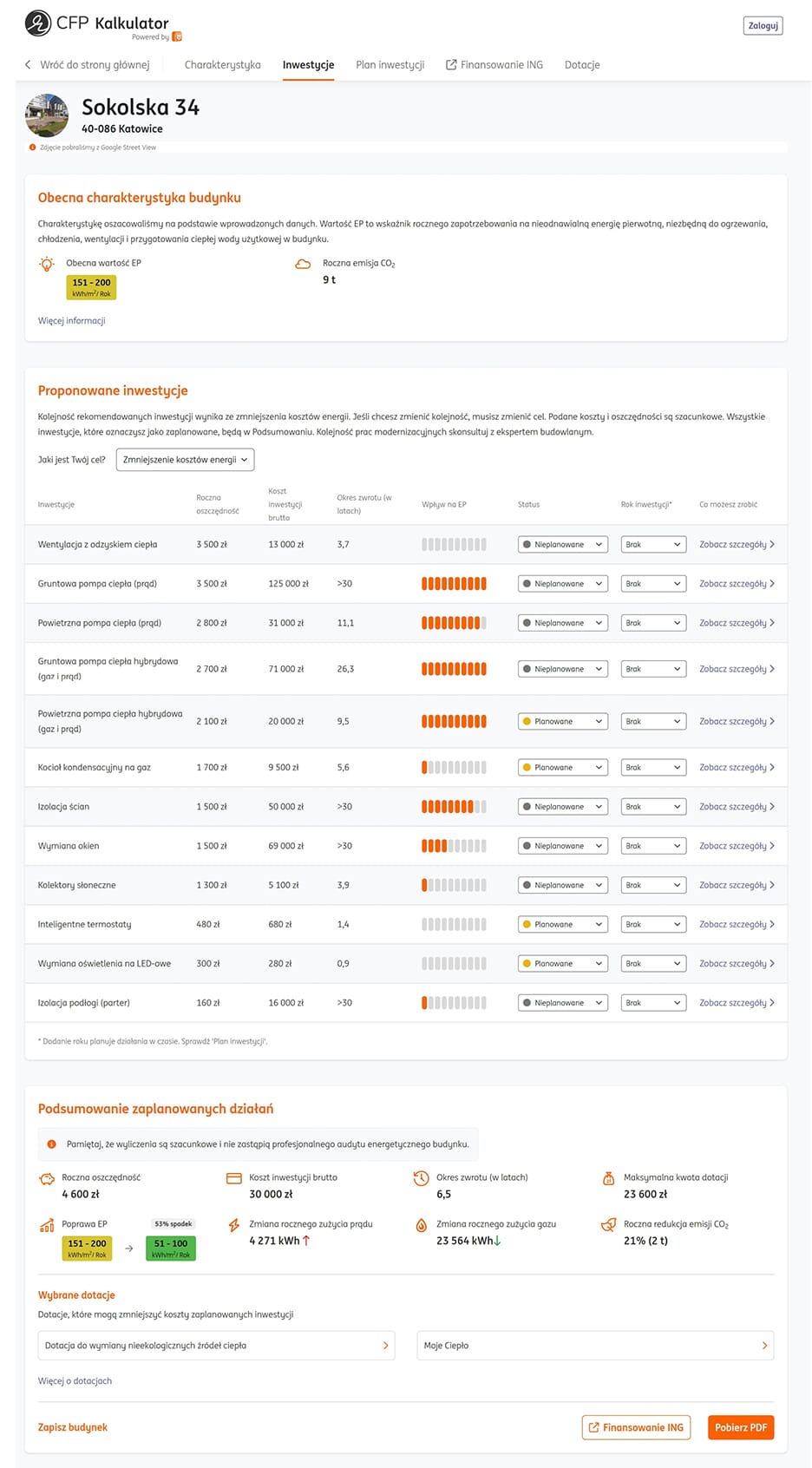The width and height of the screenshot is (812, 1468).
Task: Click the CFP Kalkulator logo icon
Action: coord(37,23)
